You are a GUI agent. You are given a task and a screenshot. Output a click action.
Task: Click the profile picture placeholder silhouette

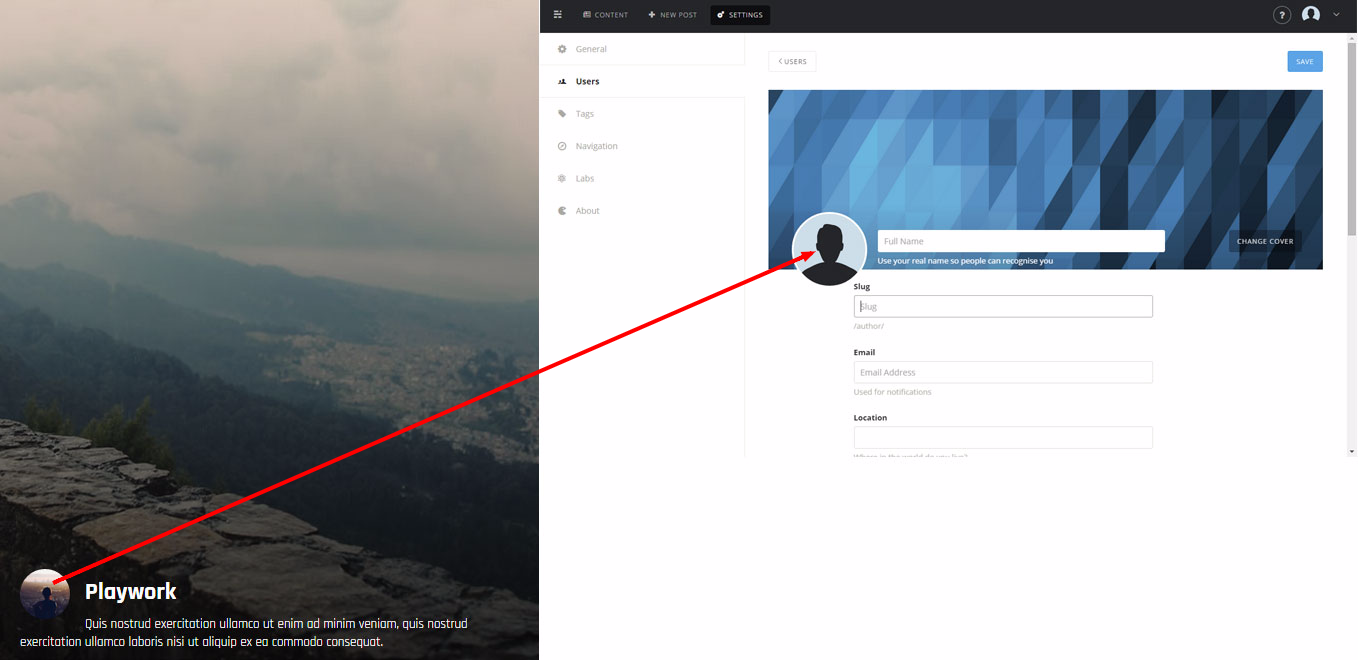click(x=829, y=250)
